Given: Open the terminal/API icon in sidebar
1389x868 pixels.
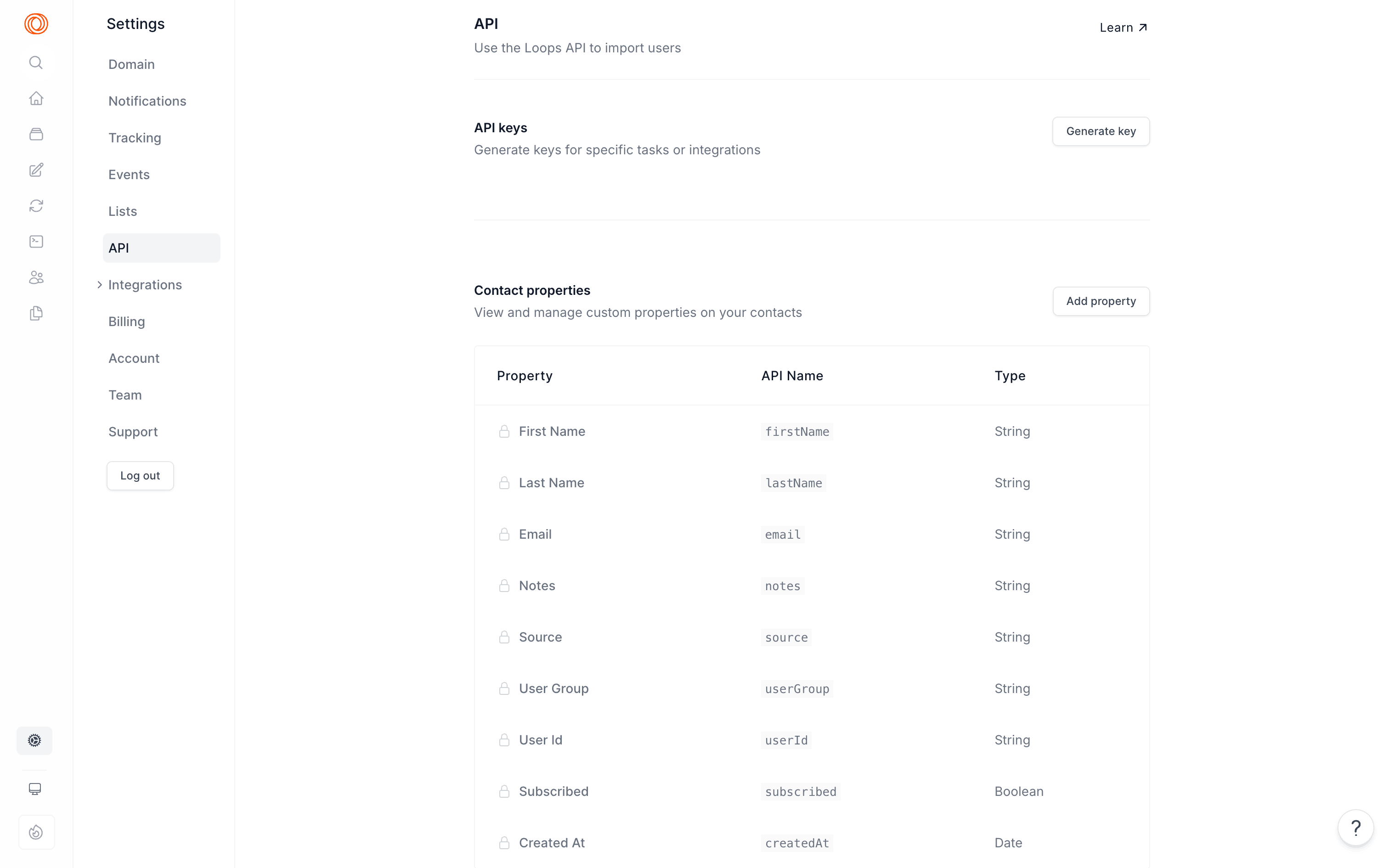Looking at the screenshot, I should click(x=35, y=241).
